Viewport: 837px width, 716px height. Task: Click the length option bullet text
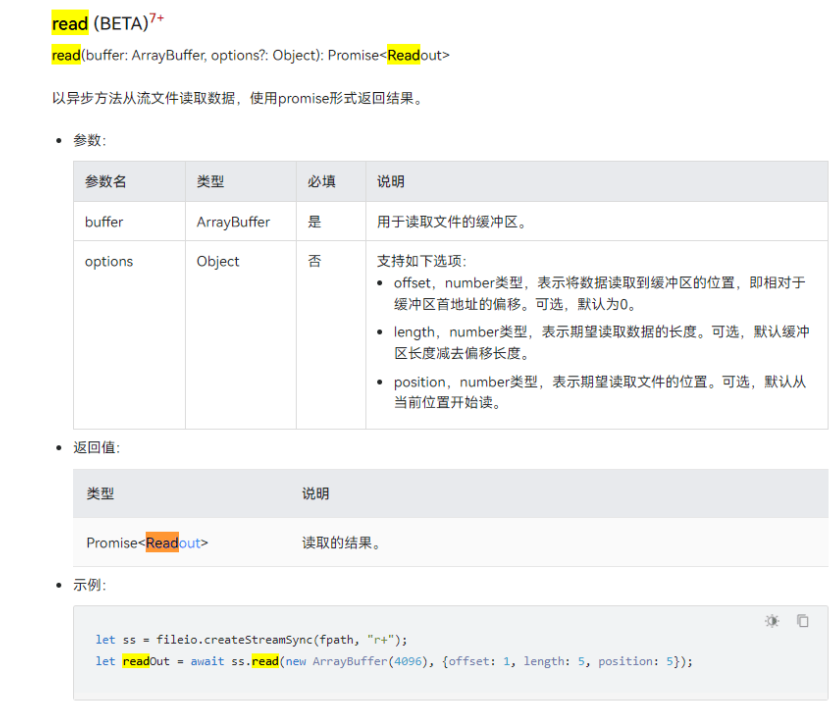pyautogui.click(x=601, y=342)
